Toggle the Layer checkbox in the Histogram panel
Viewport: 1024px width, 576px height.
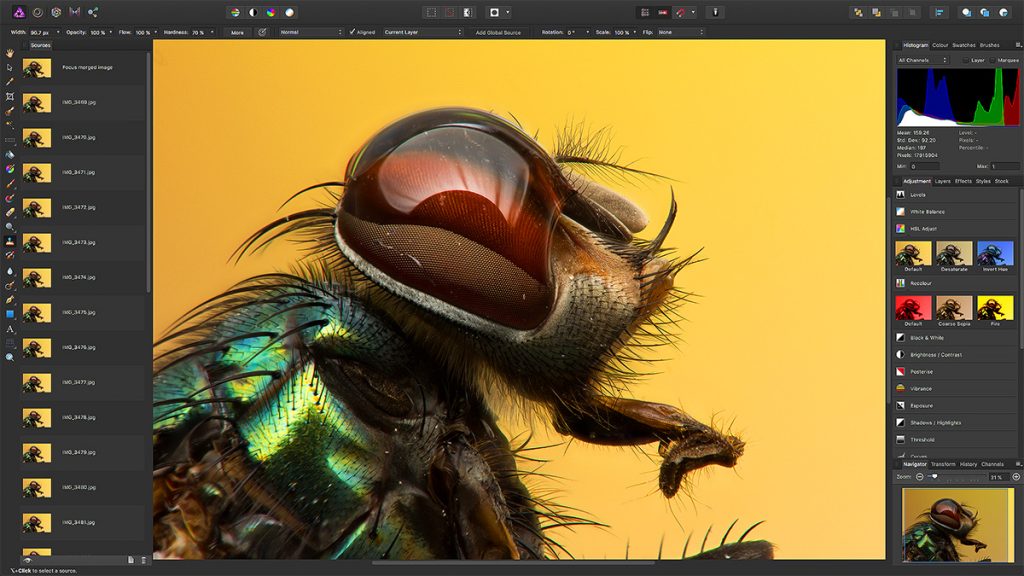coord(966,59)
